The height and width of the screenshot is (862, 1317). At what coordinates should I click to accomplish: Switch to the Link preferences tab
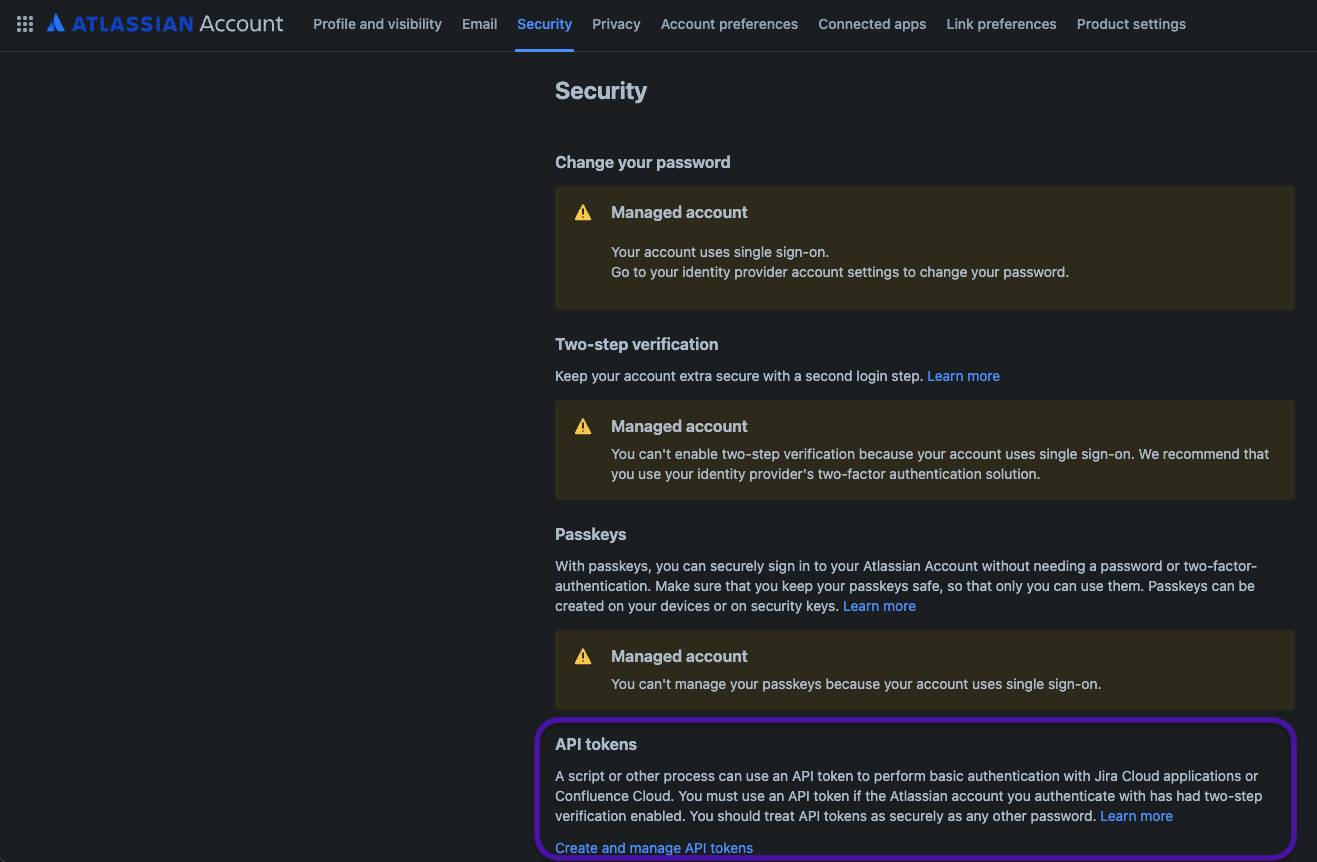point(1001,24)
